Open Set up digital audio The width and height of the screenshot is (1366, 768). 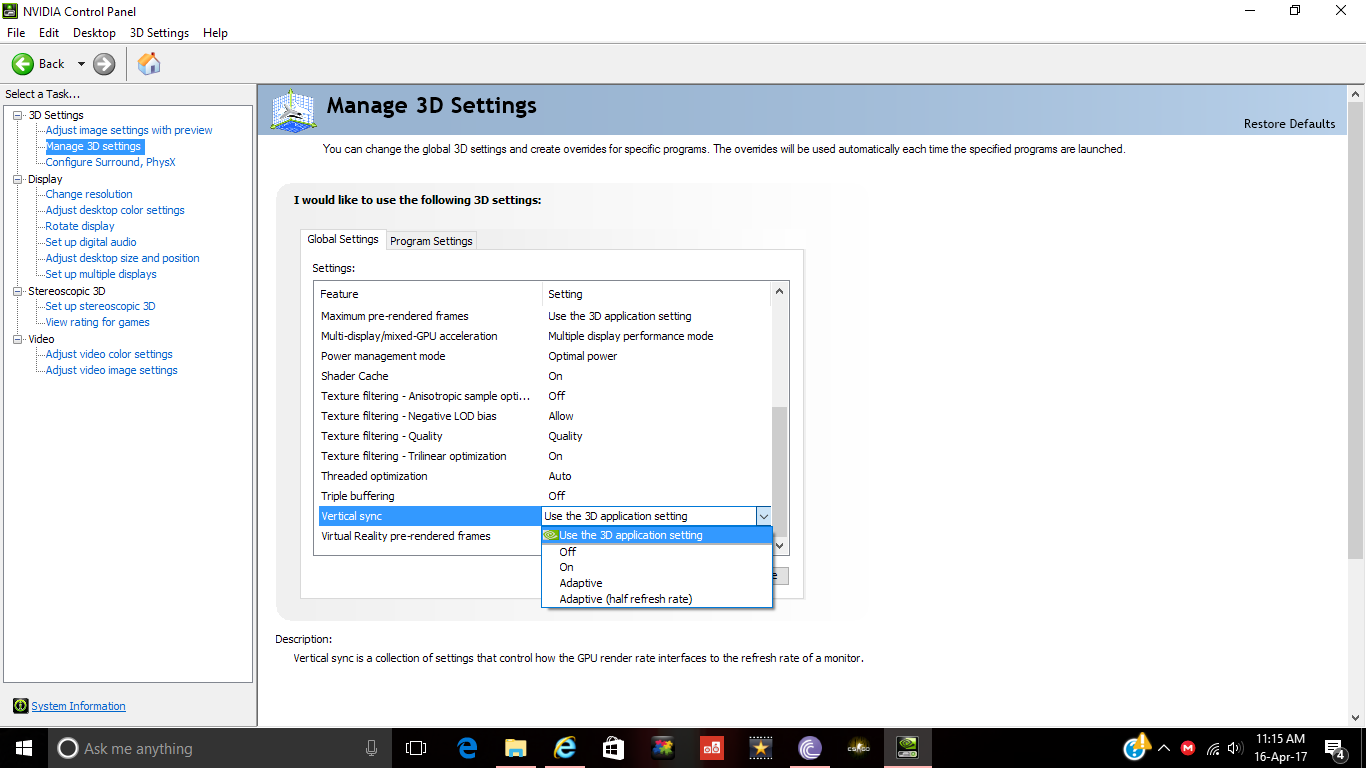pyautogui.click(x=91, y=242)
